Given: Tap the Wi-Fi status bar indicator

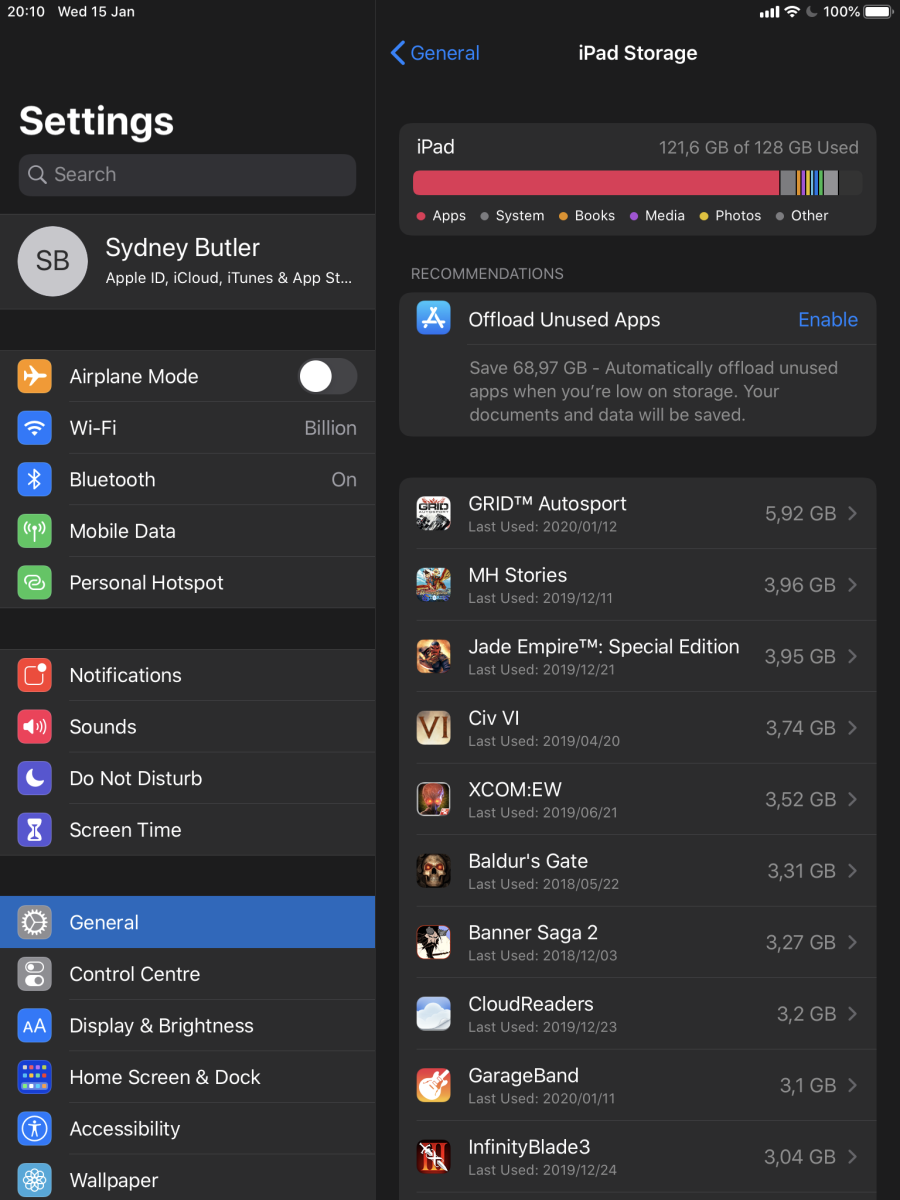Looking at the screenshot, I should click(x=792, y=12).
